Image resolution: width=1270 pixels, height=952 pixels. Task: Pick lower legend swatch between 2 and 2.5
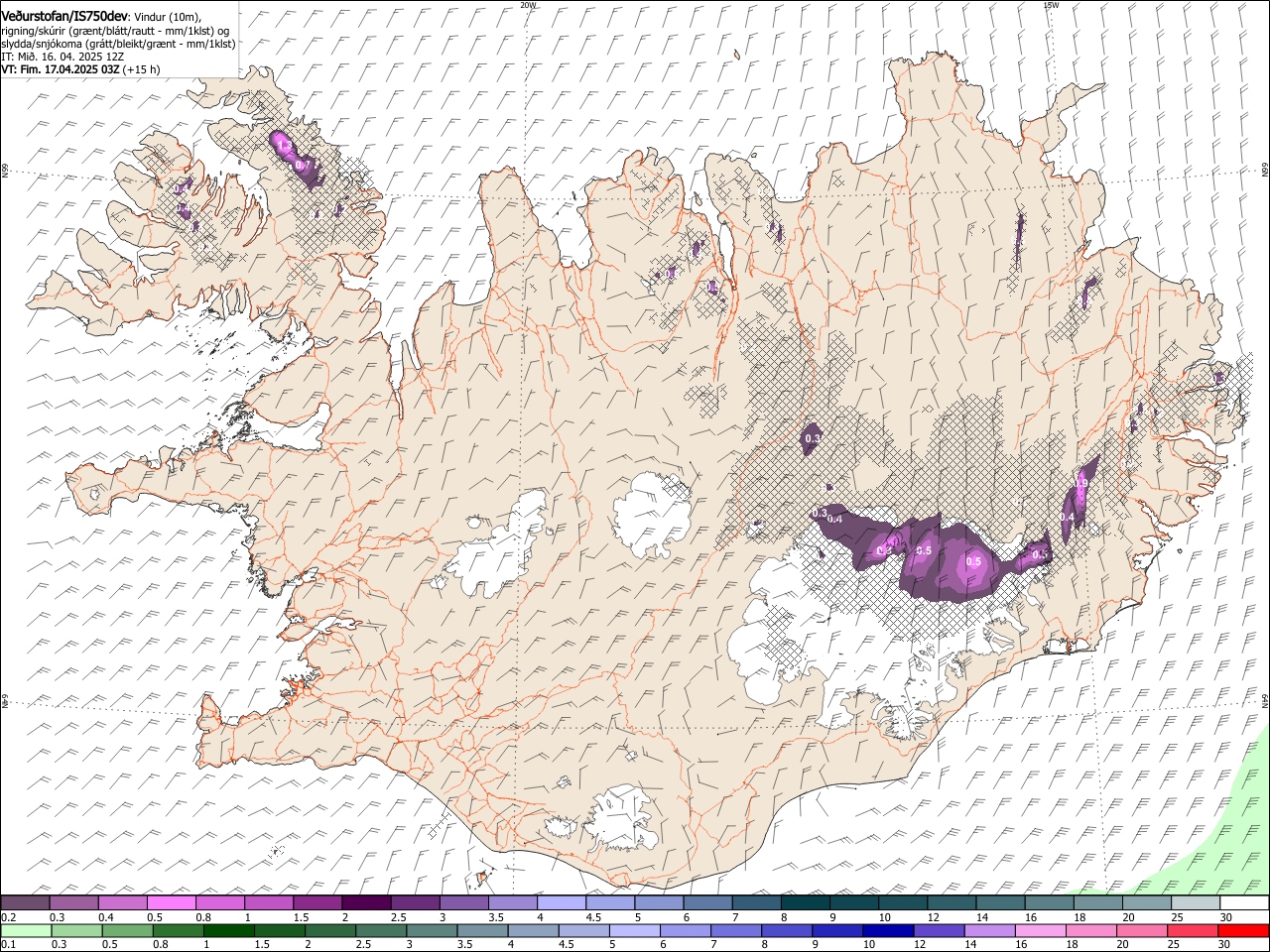pos(330,930)
